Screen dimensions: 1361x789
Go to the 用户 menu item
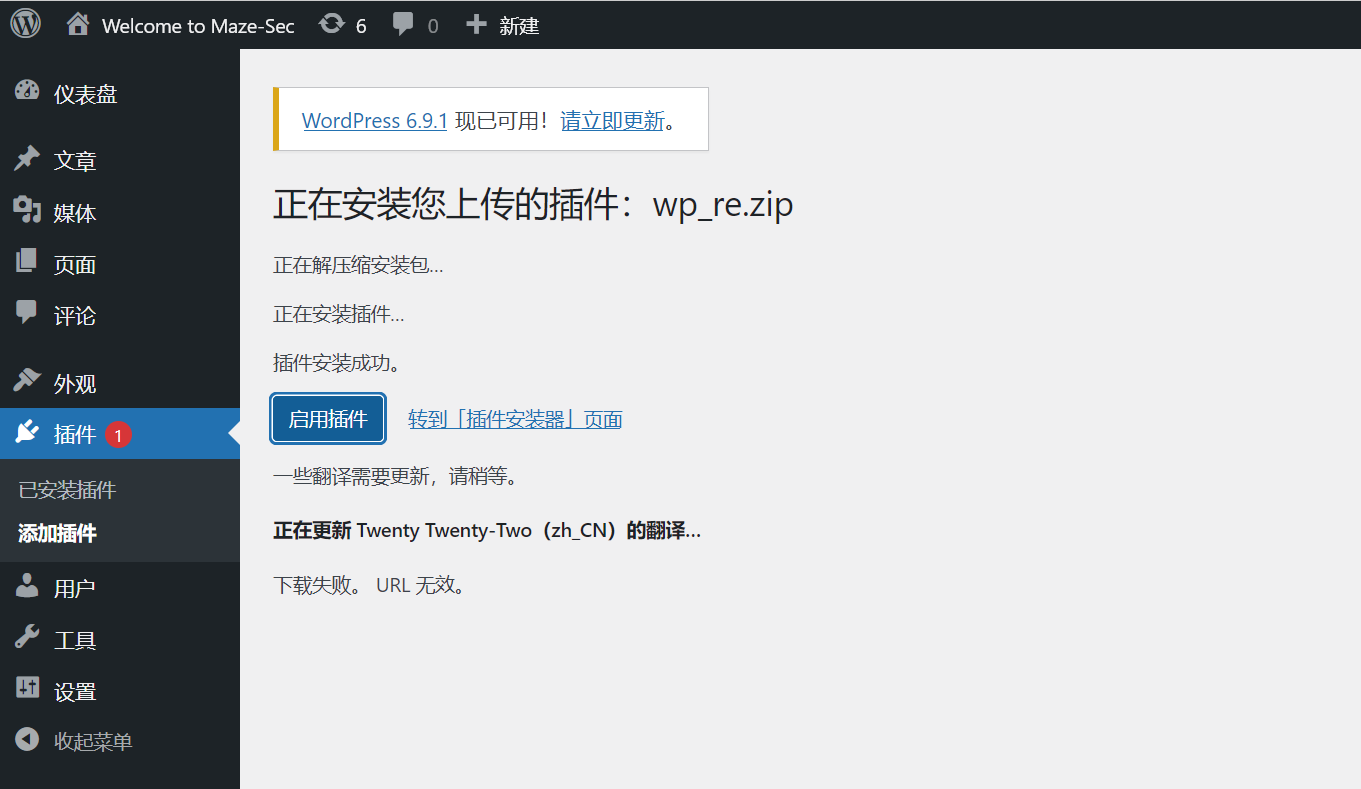click(x=74, y=588)
